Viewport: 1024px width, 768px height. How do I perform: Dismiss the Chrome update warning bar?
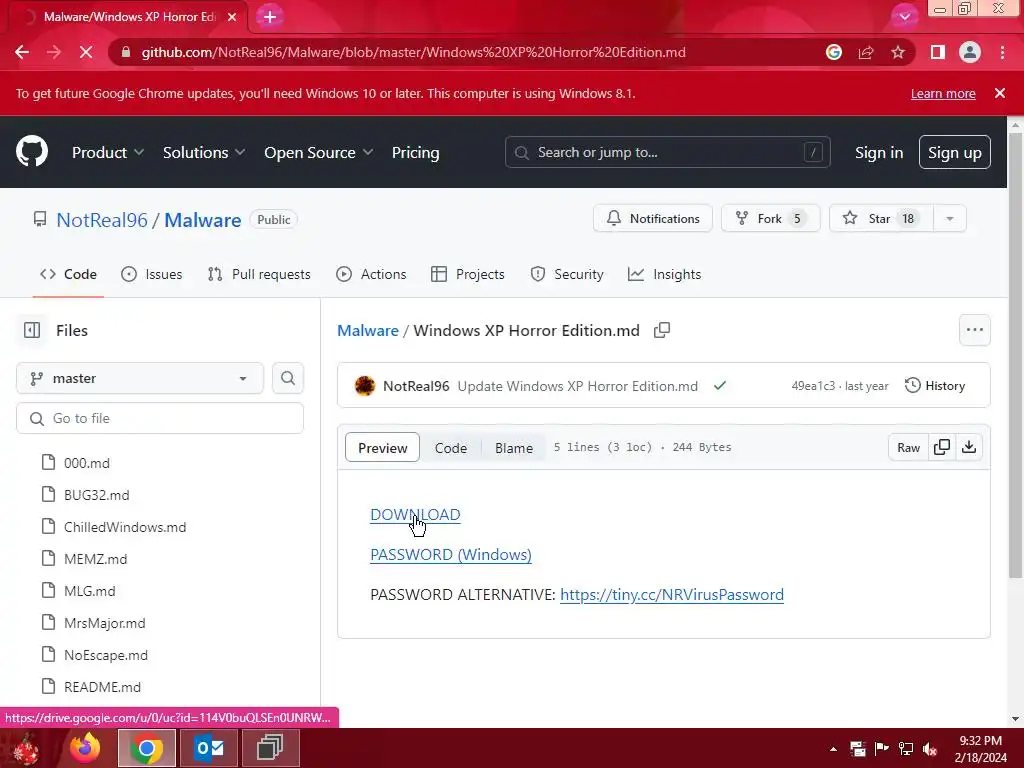[1000, 93]
